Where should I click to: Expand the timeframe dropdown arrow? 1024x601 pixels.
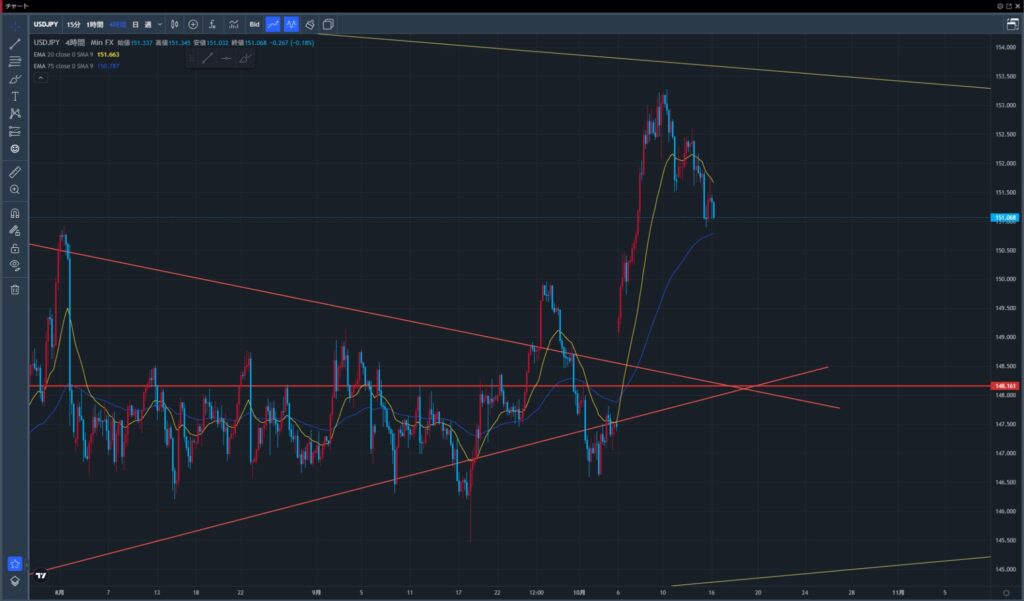point(160,23)
